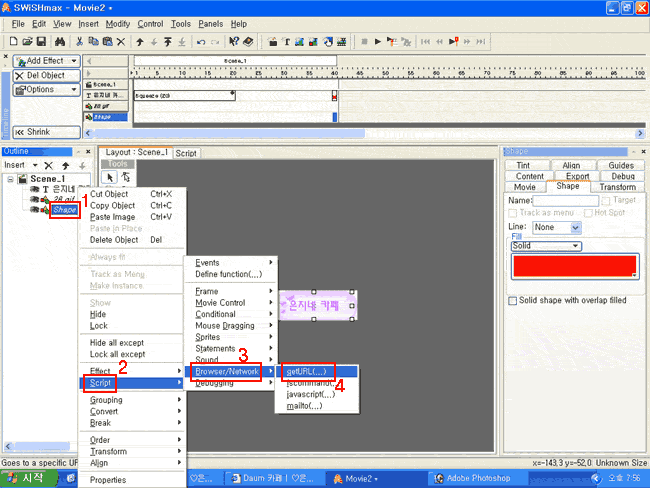
Task: Select Copy Object in the context menu
Action: point(132,206)
